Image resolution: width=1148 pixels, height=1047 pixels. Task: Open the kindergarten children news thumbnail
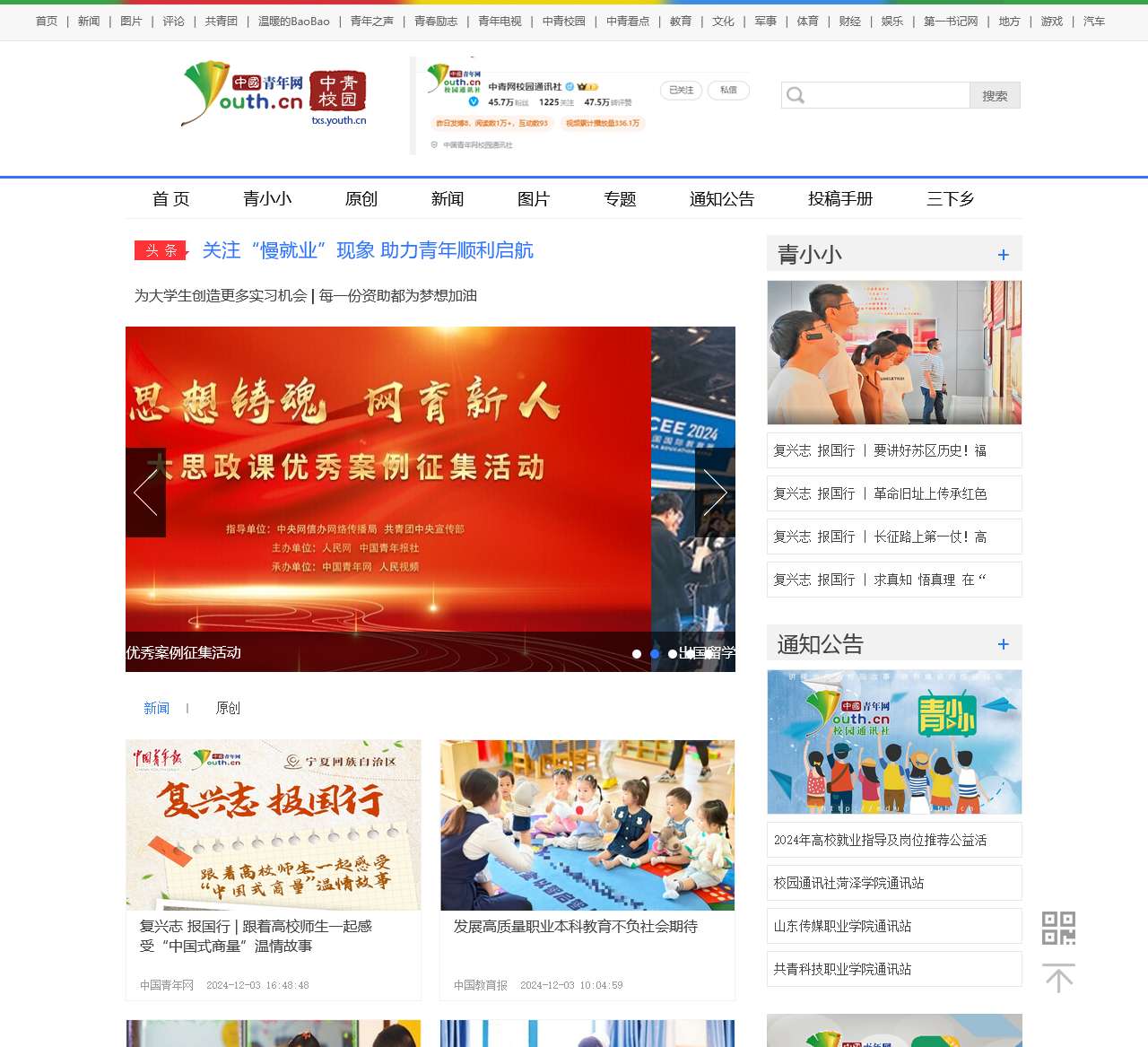pos(587,825)
